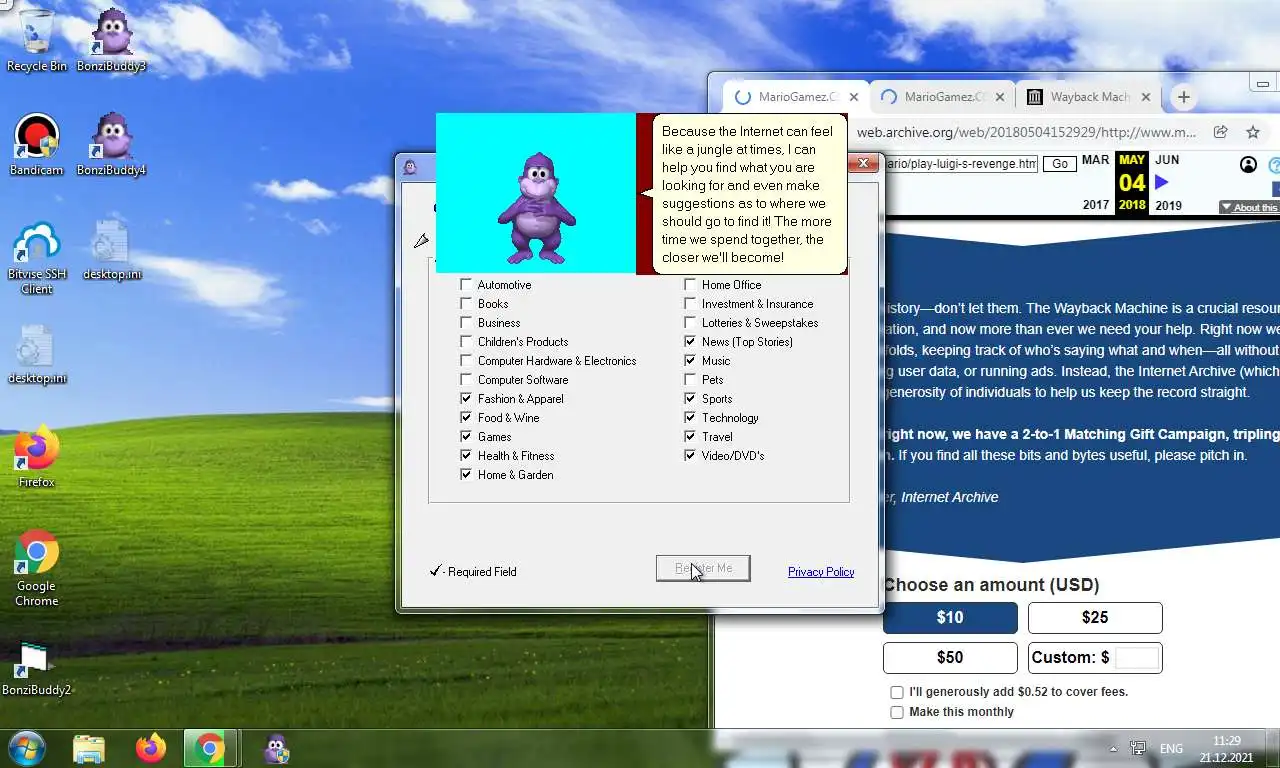Viewport: 1280px width, 768px height.
Task: Click the Go button in Wayback toolbar
Action: tap(1060, 164)
